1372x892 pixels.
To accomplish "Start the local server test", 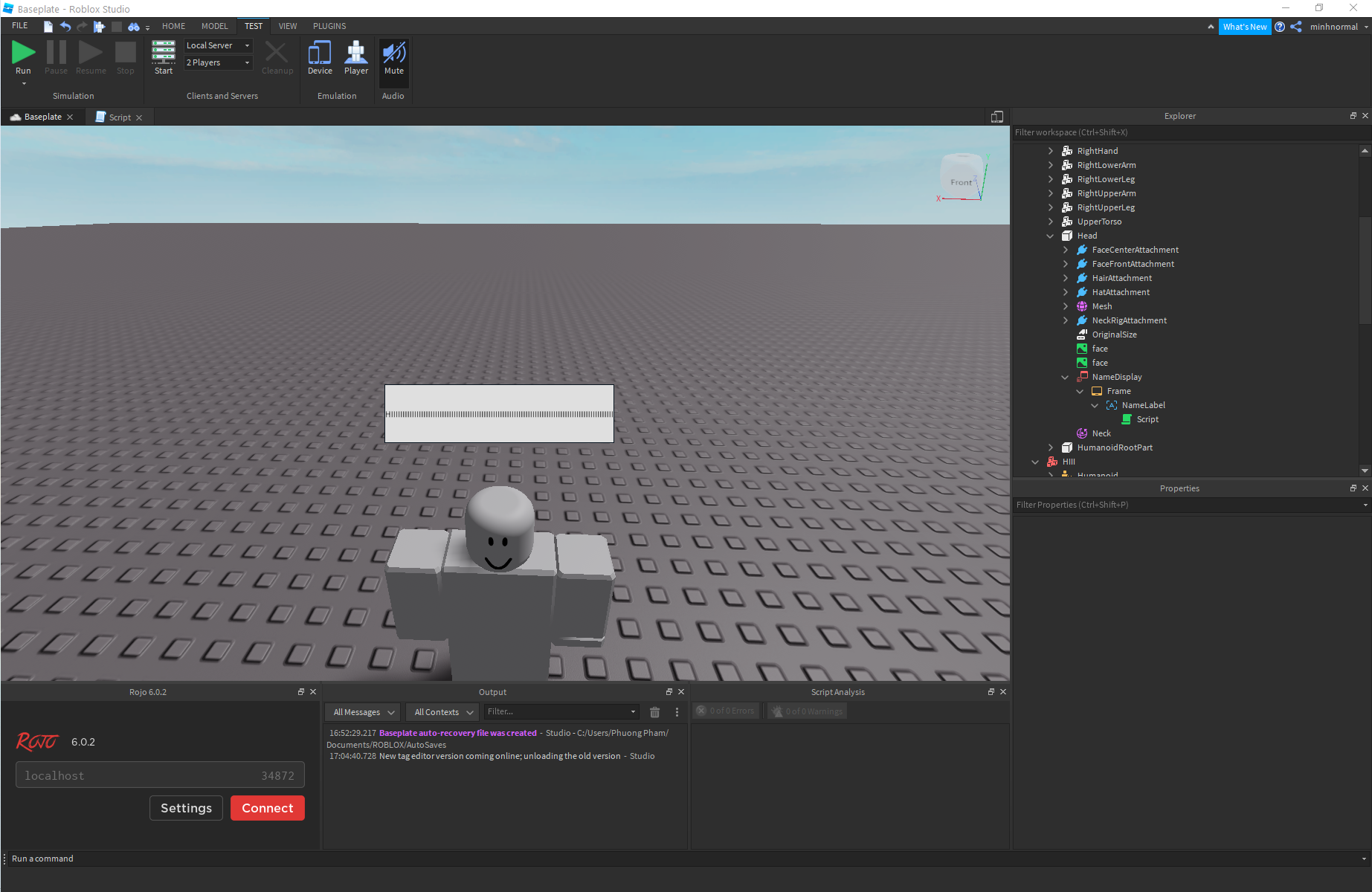I will point(164,57).
